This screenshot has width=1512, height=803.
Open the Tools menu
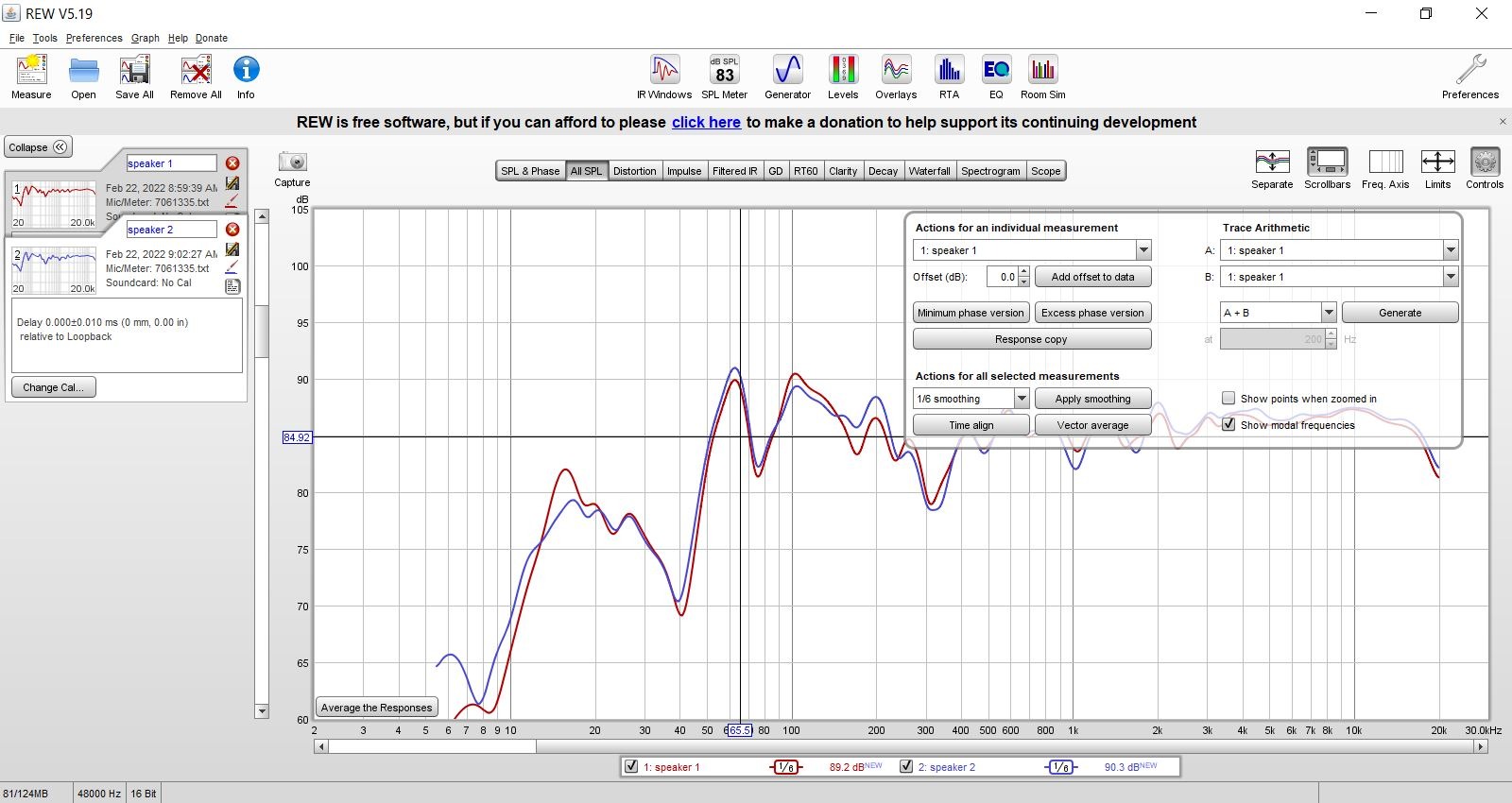[44, 38]
